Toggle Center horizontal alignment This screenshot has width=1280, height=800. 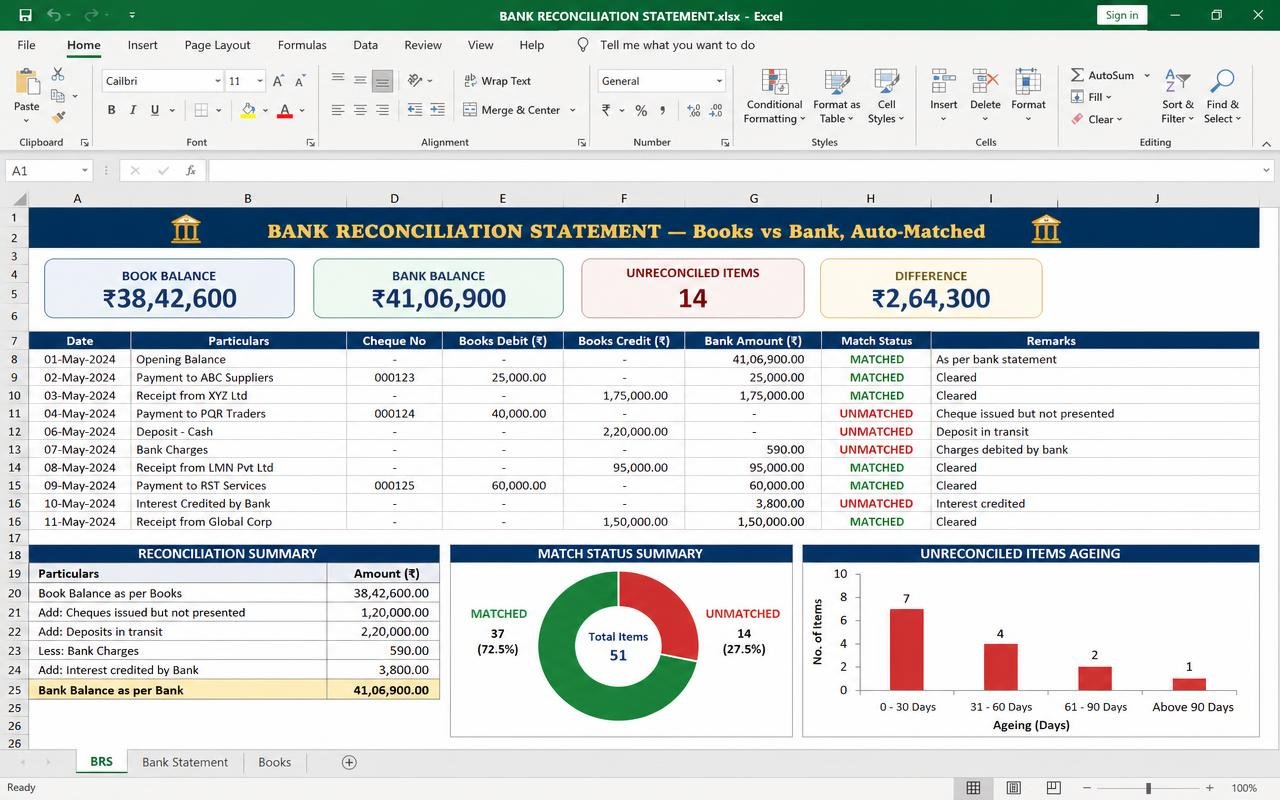click(360, 110)
